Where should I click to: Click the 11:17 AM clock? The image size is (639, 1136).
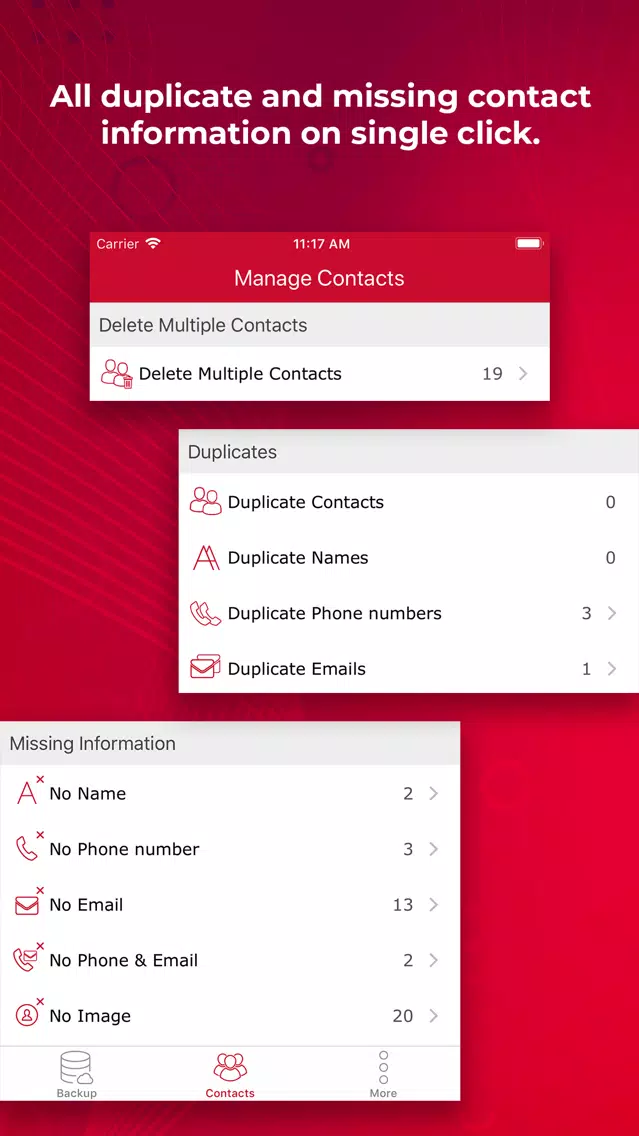(321, 244)
